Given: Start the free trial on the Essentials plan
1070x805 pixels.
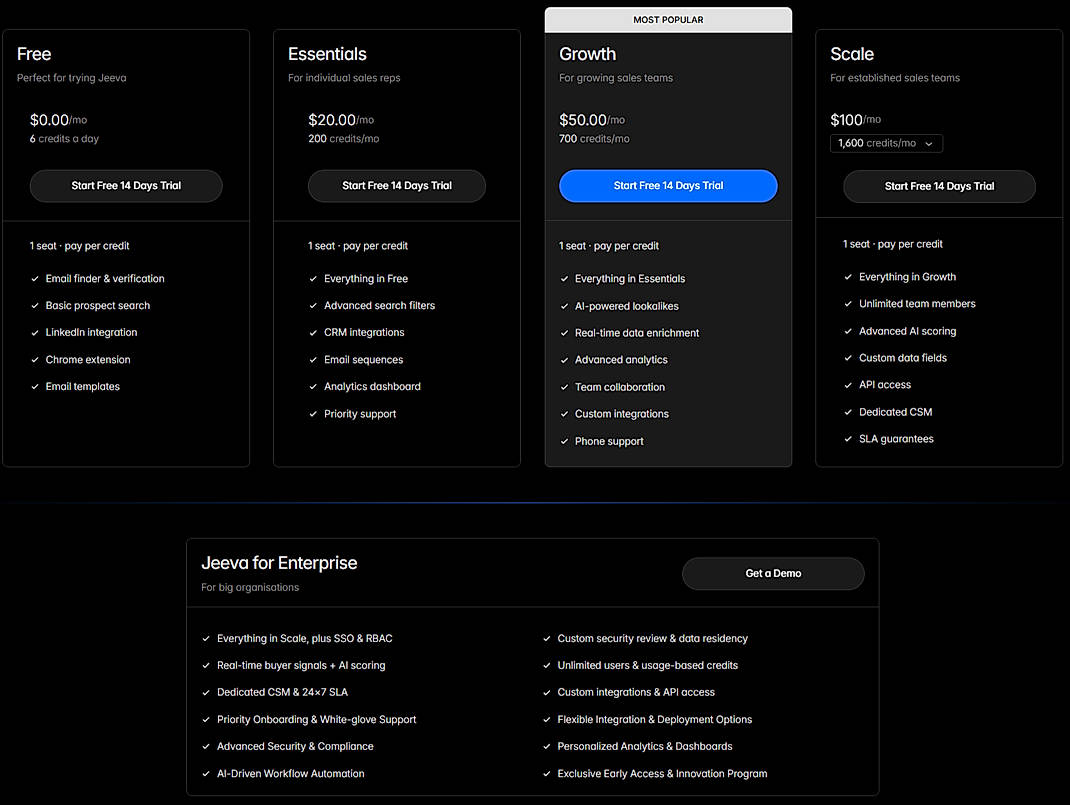Looking at the screenshot, I should (397, 186).
